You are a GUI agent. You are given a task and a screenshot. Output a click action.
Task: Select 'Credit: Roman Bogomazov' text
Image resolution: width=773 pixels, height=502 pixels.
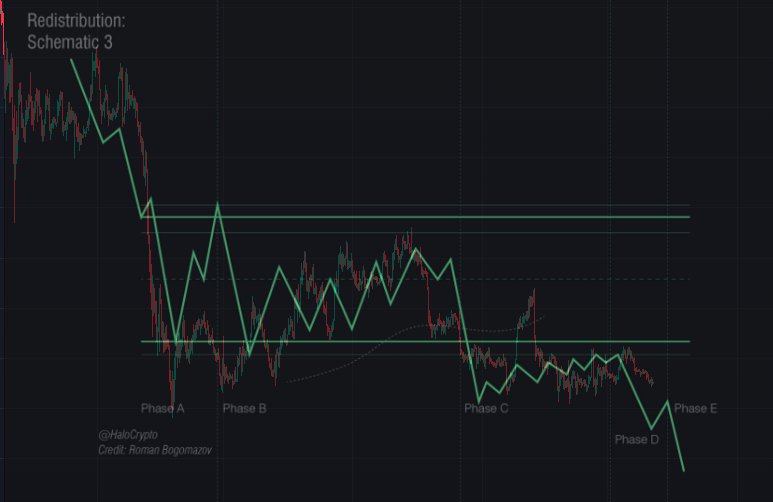[155, 450]
